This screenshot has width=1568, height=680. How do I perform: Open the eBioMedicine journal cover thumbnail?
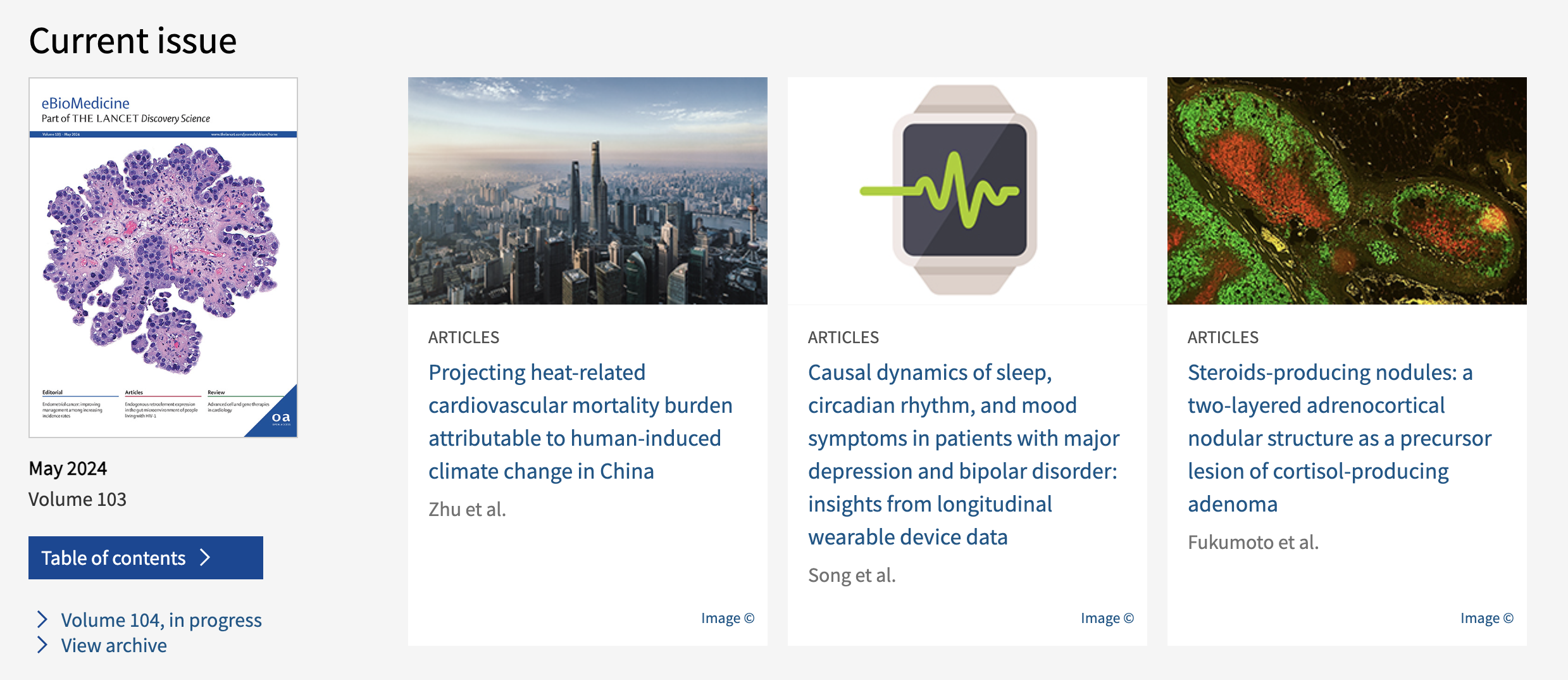163,257
